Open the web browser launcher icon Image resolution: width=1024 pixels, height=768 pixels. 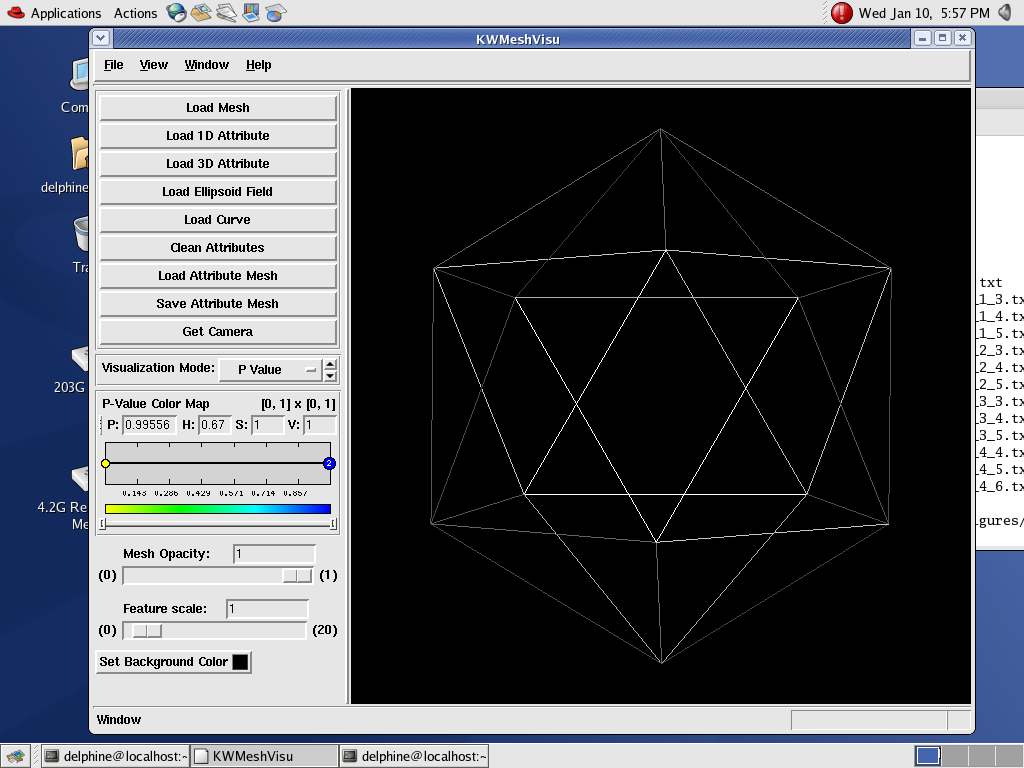177,13
